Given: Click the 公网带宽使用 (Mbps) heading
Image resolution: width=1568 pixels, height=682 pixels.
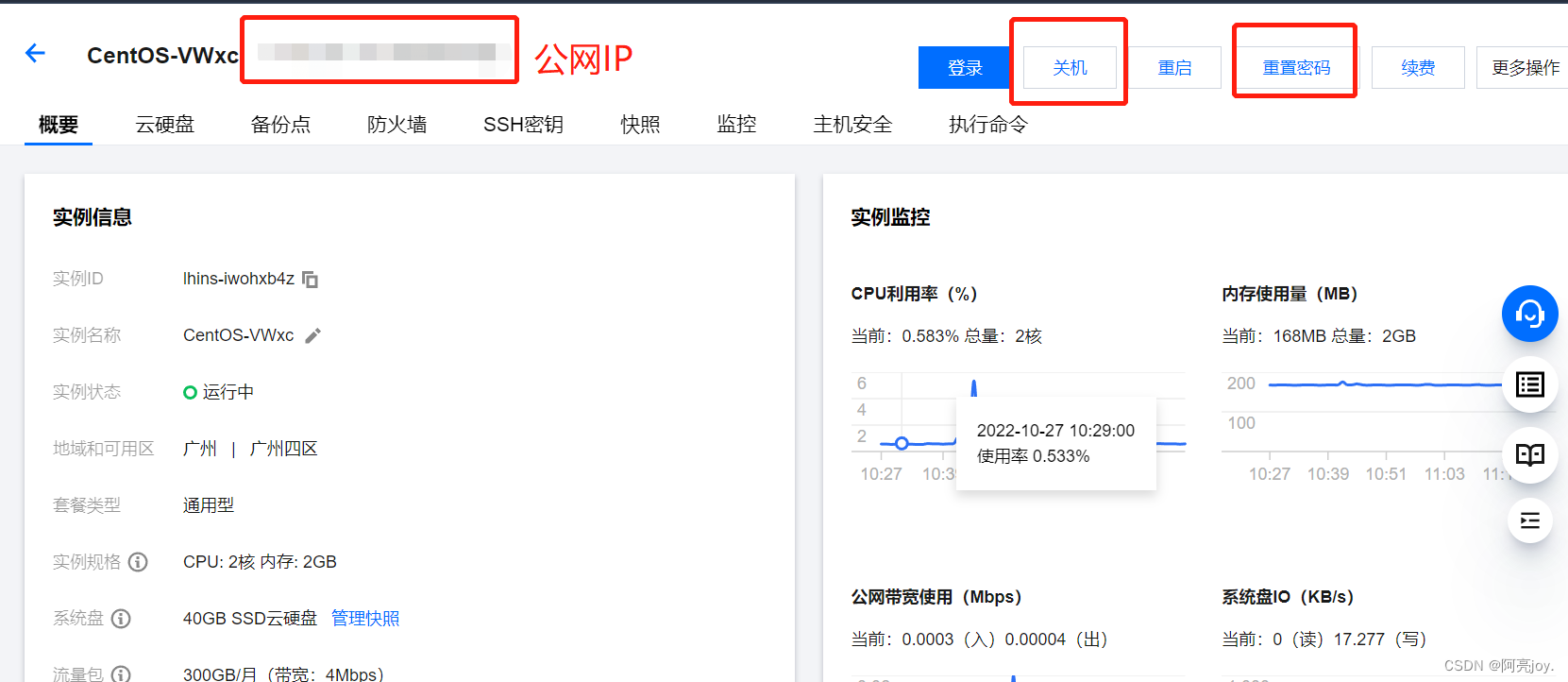Looking at the screenshot, I should pos(936,597).
